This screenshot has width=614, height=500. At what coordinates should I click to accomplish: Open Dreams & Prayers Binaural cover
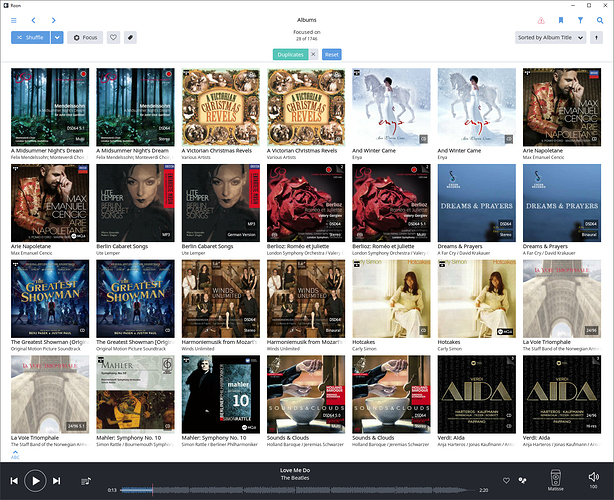pos(562,203)
